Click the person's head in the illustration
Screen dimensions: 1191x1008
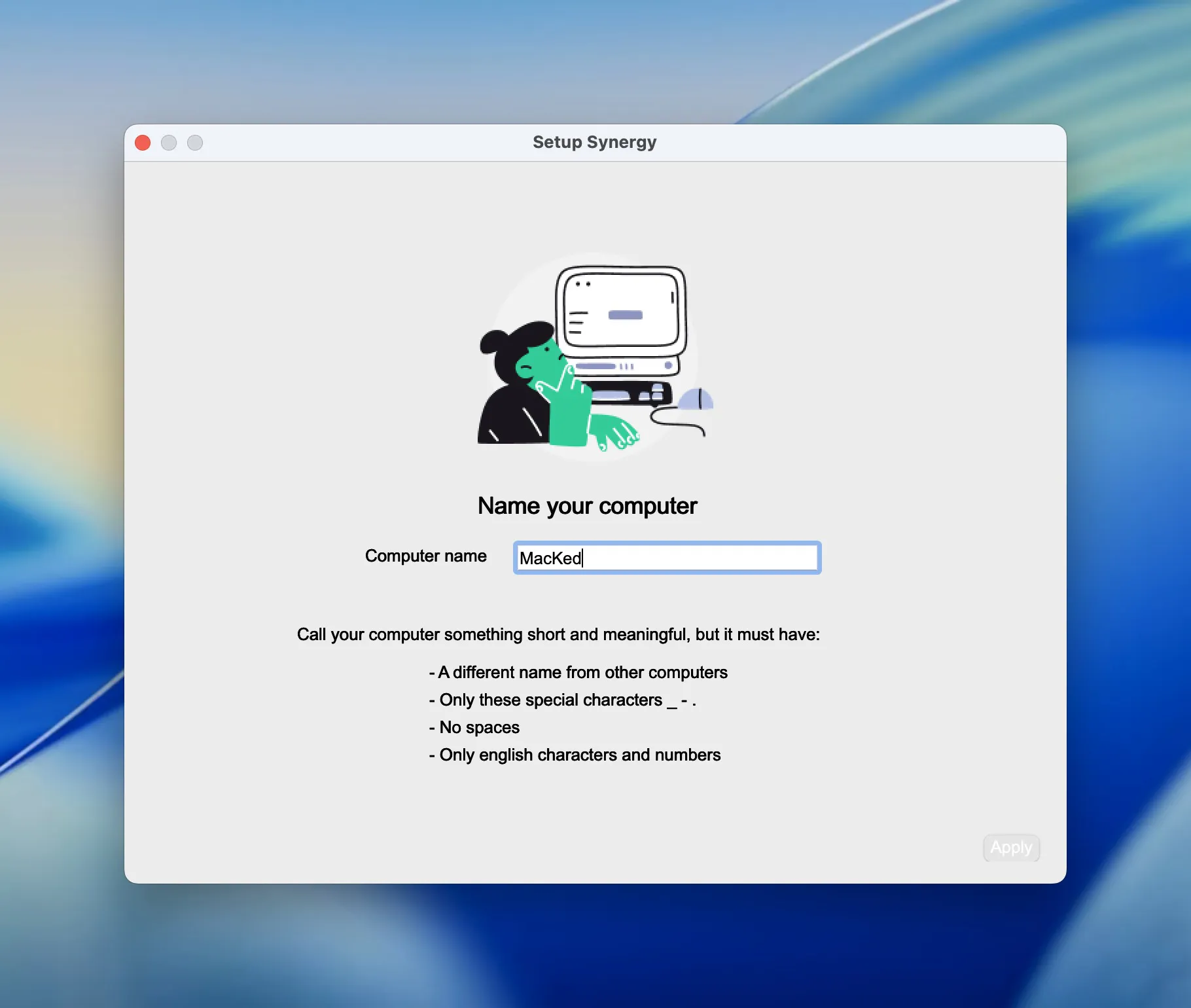pos(524,353)
